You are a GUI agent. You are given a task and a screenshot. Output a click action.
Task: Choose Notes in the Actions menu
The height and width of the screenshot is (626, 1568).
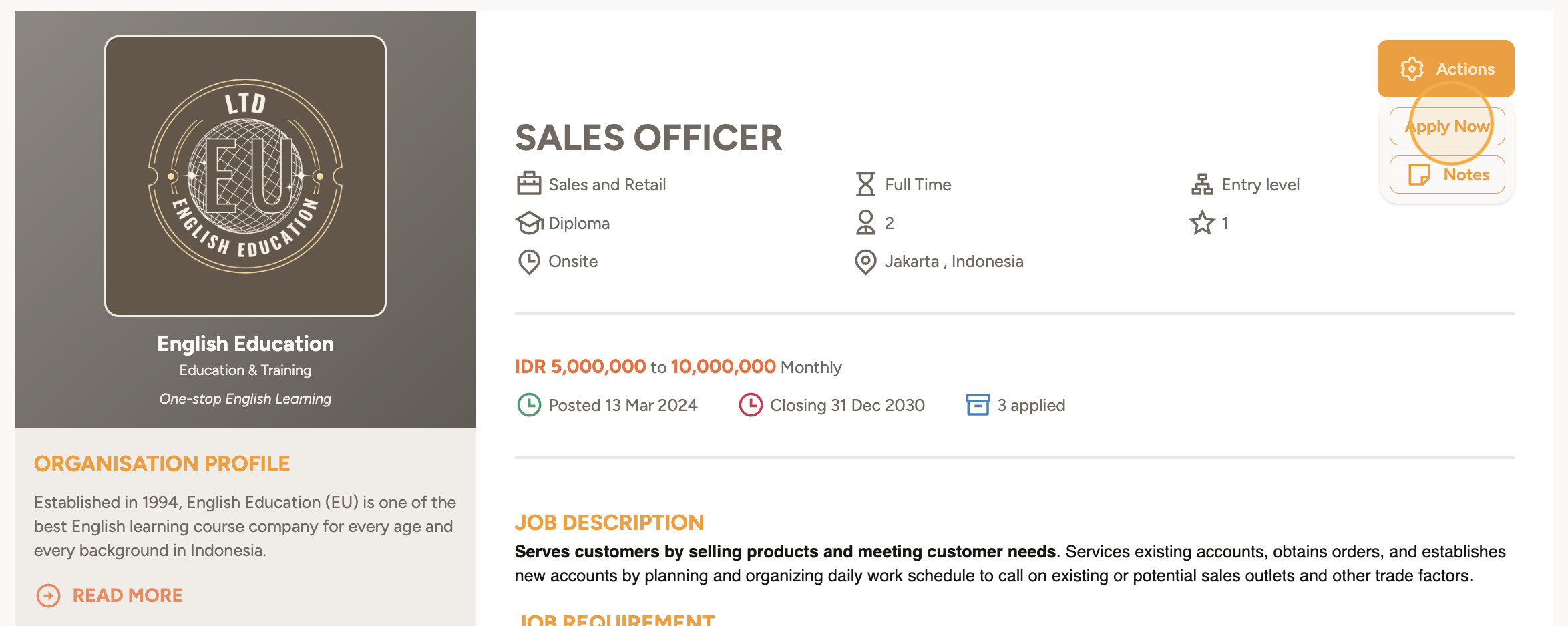(1447, 175)
